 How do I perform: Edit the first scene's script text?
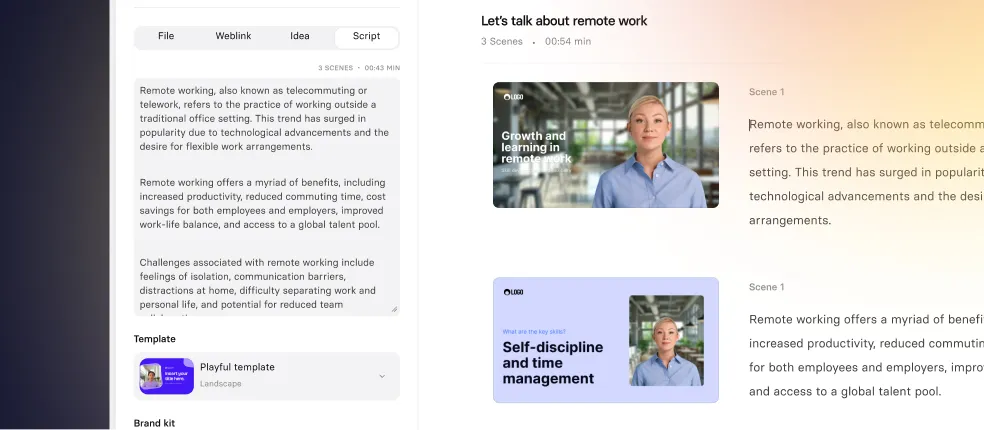865,172
